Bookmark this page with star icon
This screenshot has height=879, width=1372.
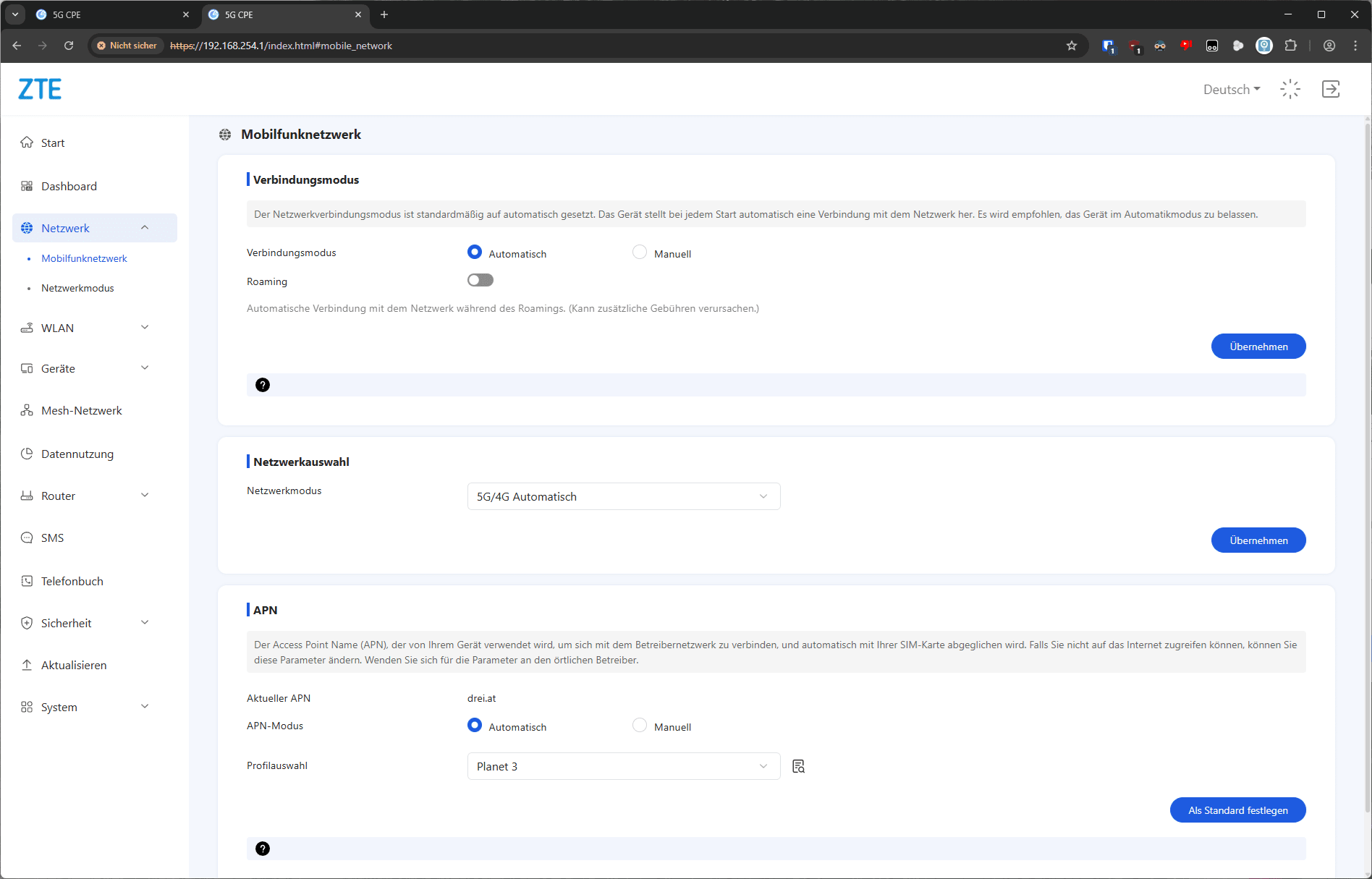pos(1072,46)
